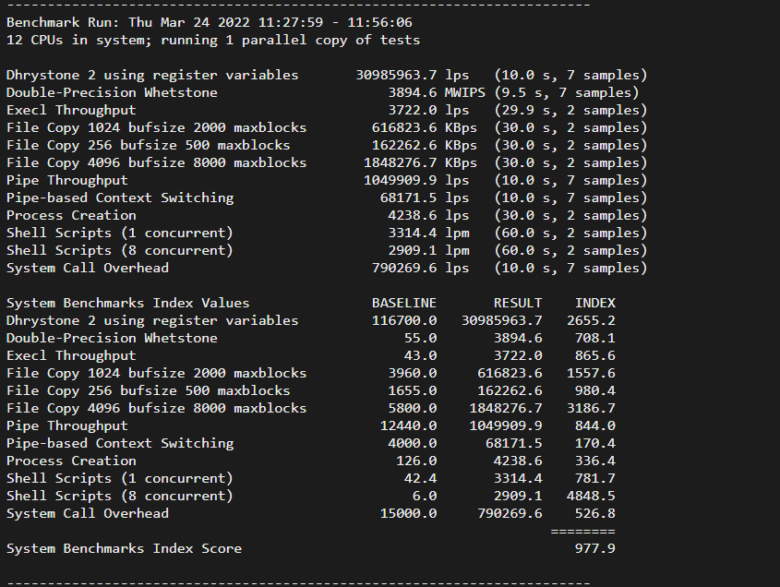Click the Dhrystone index value 2655.2
The image size is (780, 587).
(x=595, y=321)
